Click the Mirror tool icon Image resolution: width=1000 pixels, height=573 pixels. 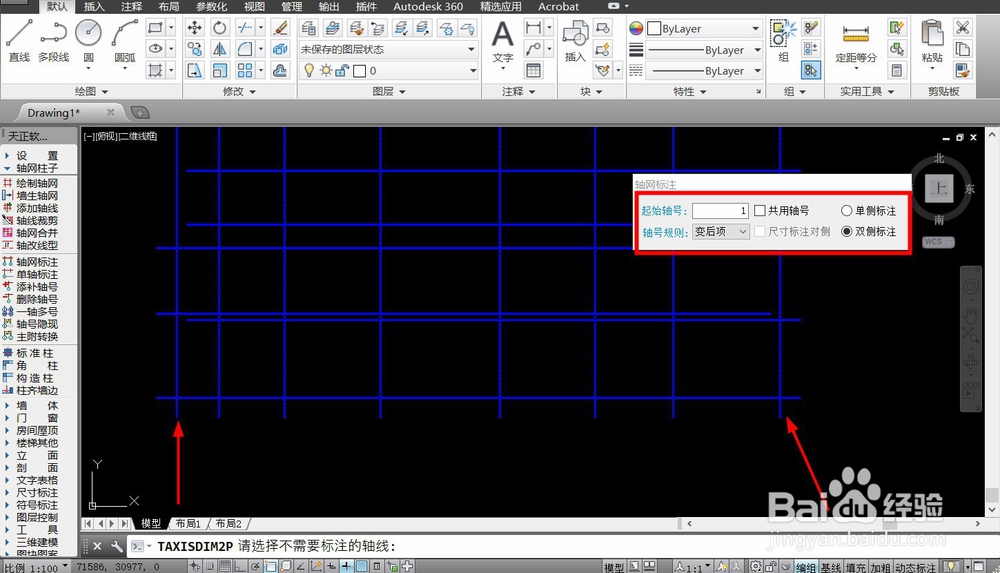(x=219, y=48)
